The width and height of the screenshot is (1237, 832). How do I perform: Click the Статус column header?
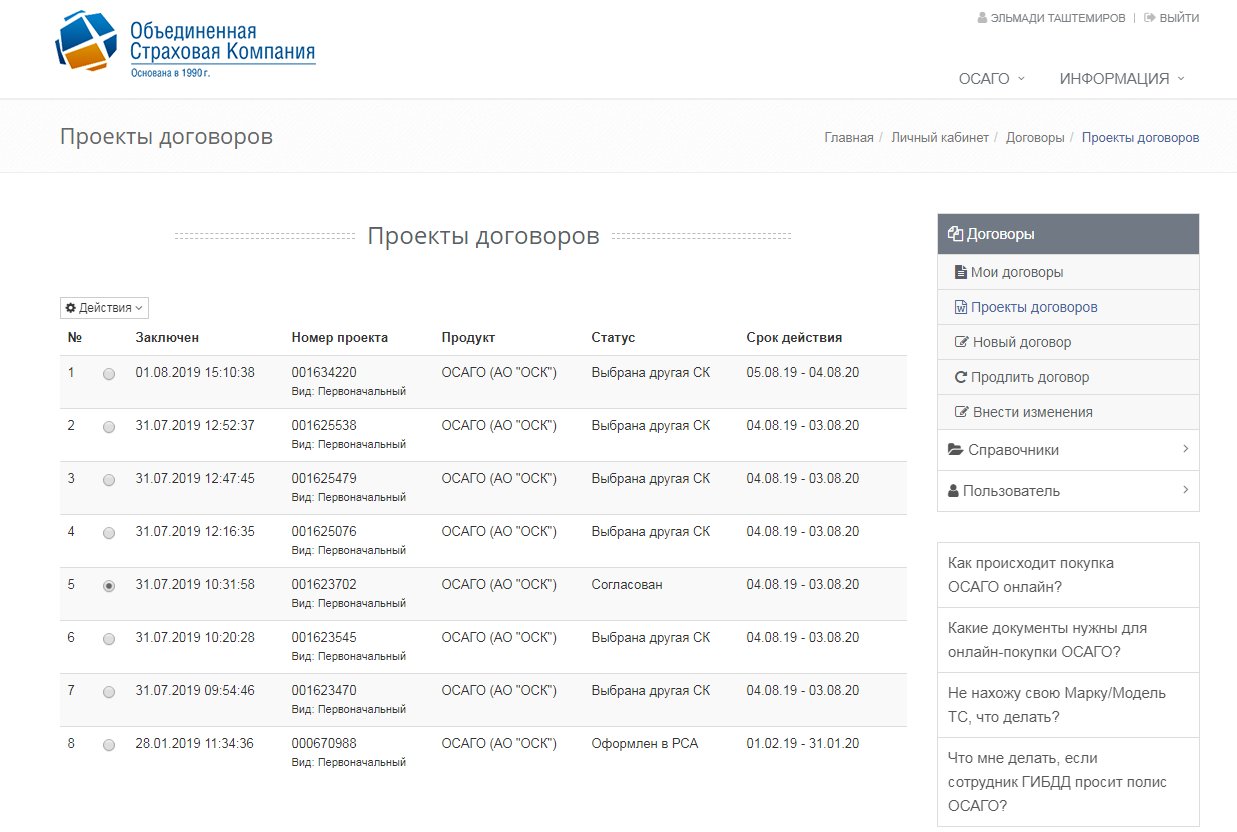(x=613, y=338)
